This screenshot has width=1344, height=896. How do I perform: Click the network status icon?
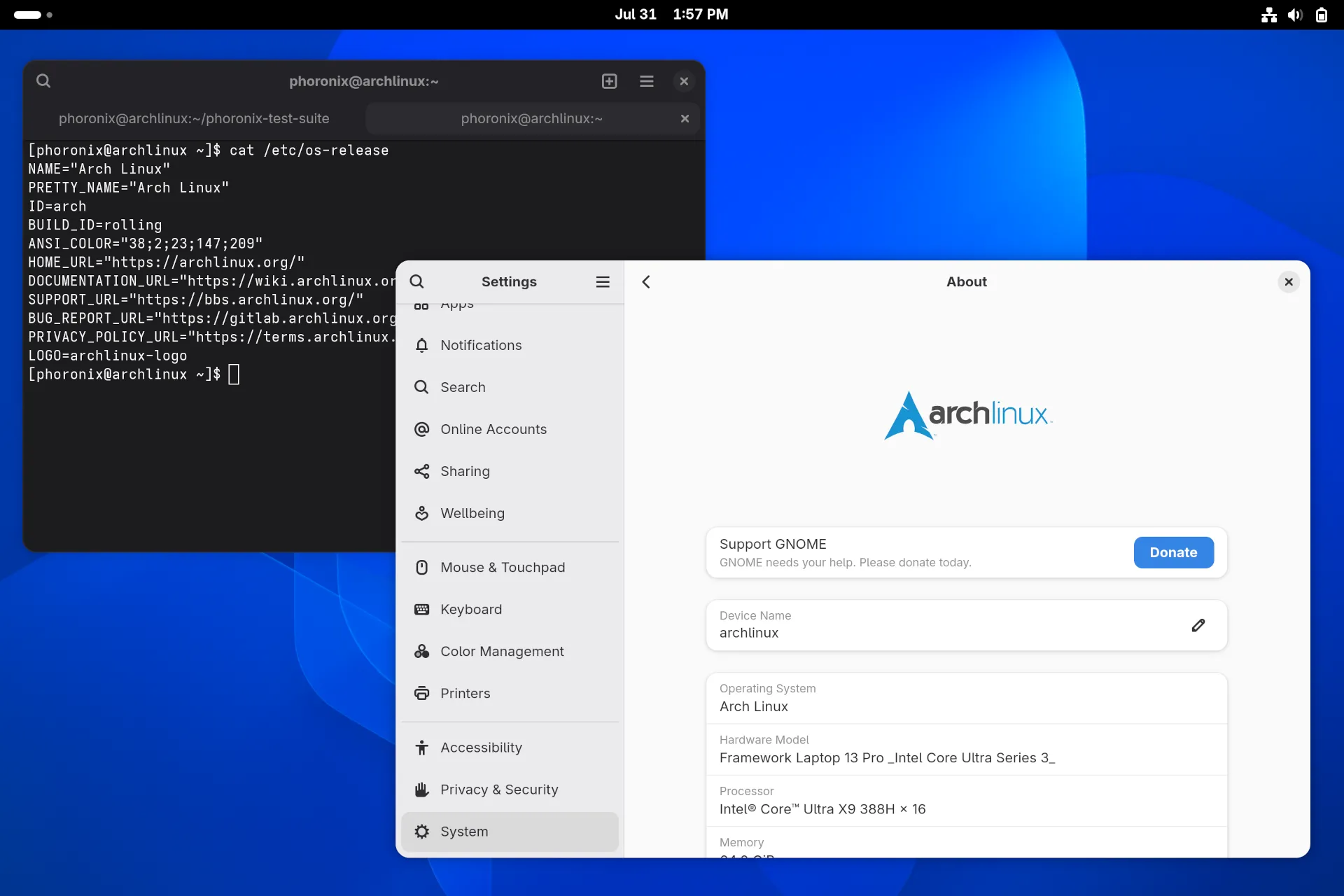click(x=1269, y=15)
